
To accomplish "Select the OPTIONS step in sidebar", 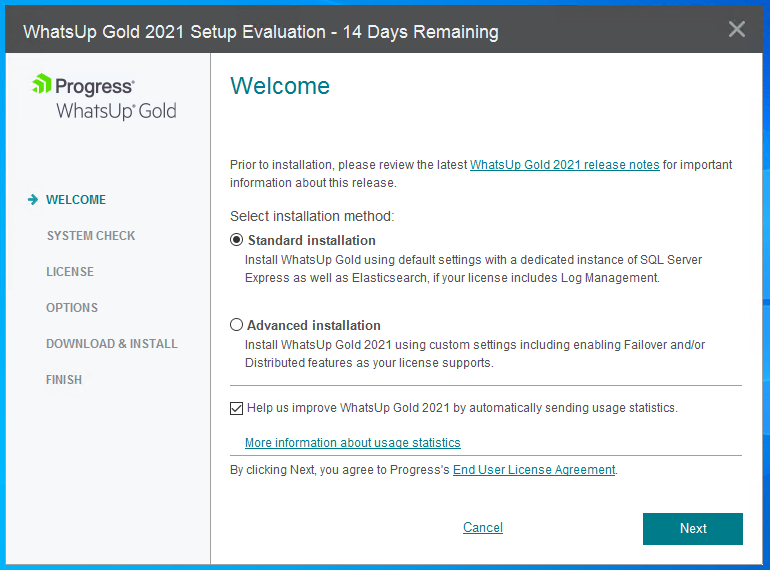I will pos(72,307).
